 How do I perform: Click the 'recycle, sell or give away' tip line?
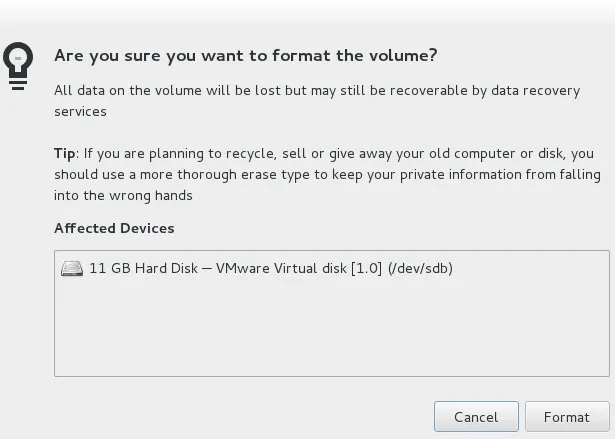click(x=324, y=153)
